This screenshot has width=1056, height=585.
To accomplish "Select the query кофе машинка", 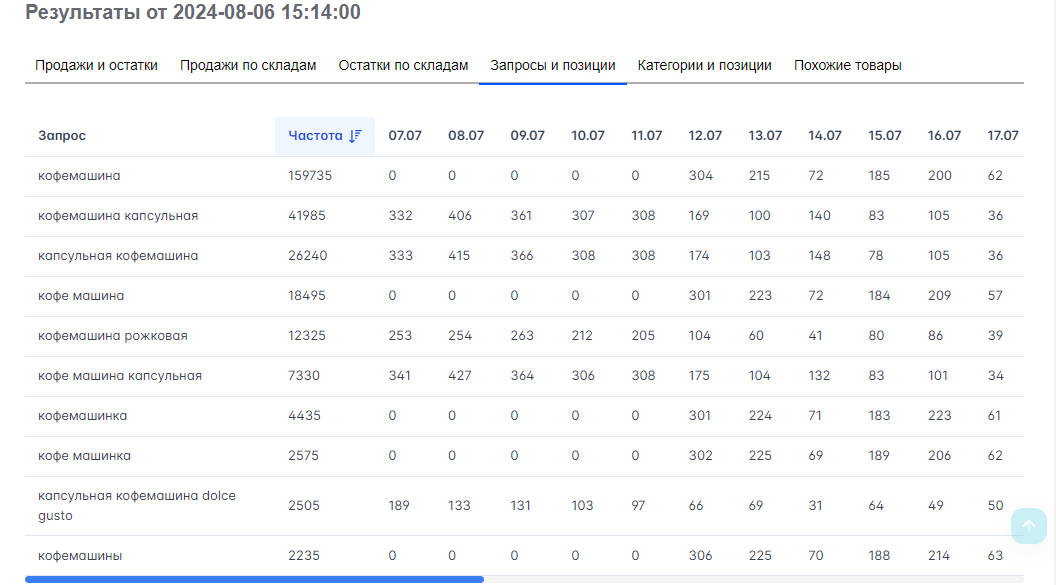I will pyautogui.click(x=84, y=456).
